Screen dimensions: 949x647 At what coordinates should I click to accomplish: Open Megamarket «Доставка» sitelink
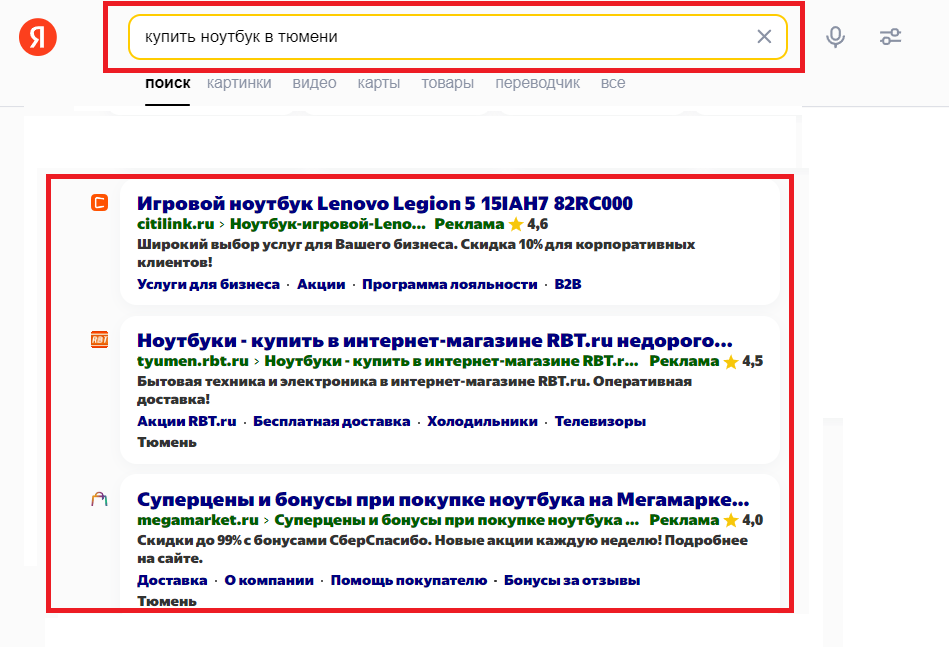[172, 580]
